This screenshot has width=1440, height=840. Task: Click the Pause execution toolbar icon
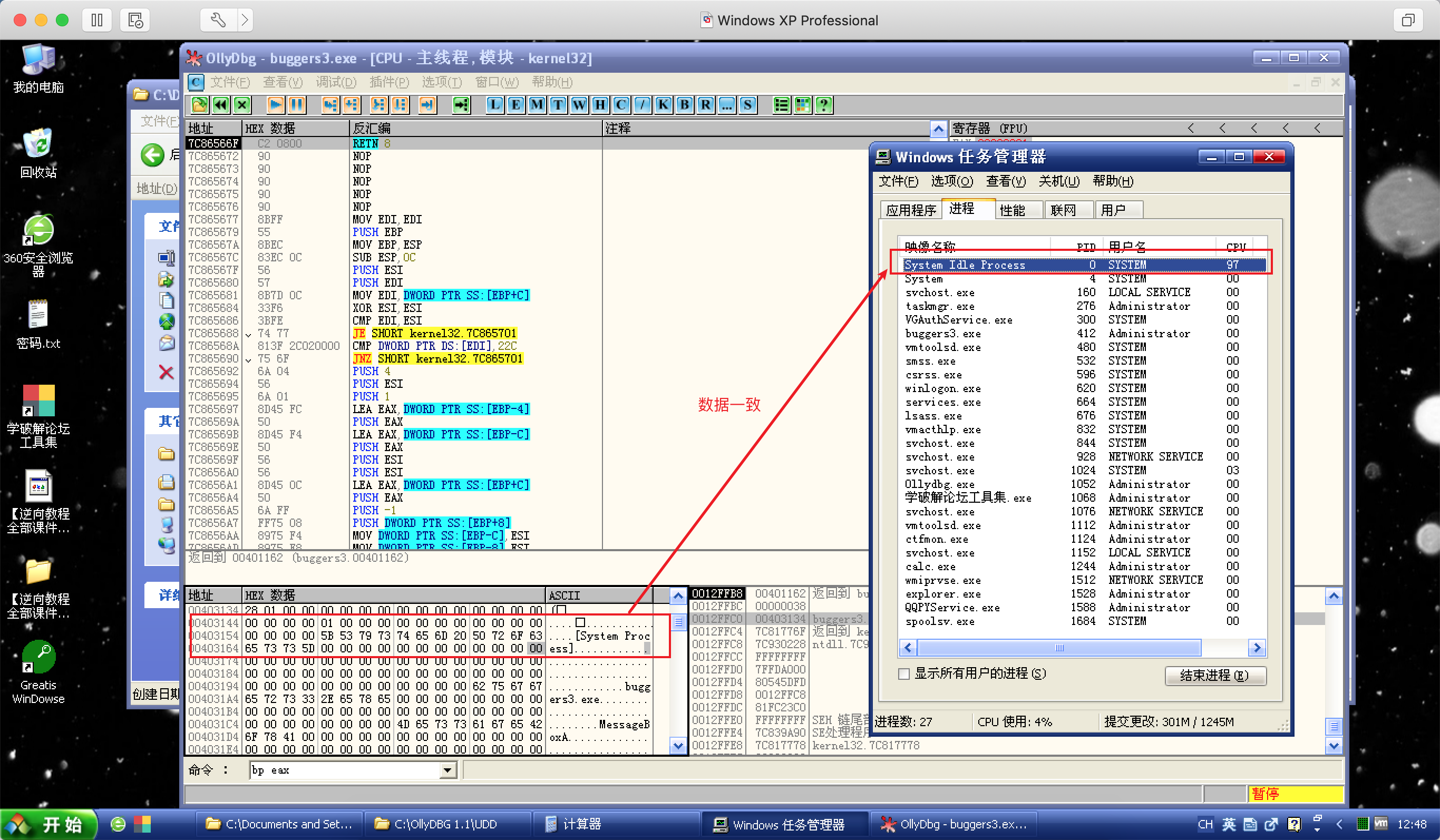tap(297, 104)
